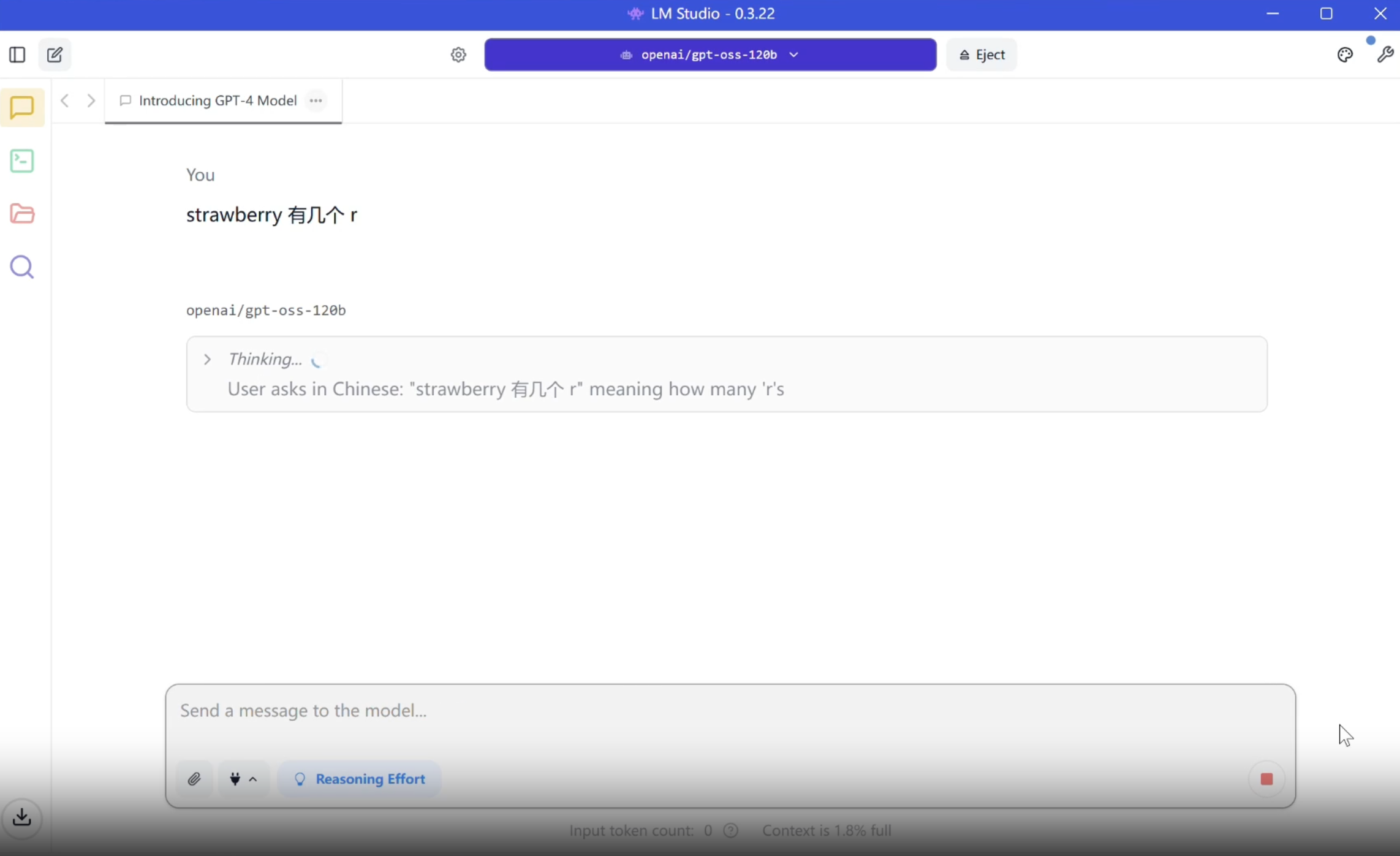Go back with left arrow

tap(65, 100)
